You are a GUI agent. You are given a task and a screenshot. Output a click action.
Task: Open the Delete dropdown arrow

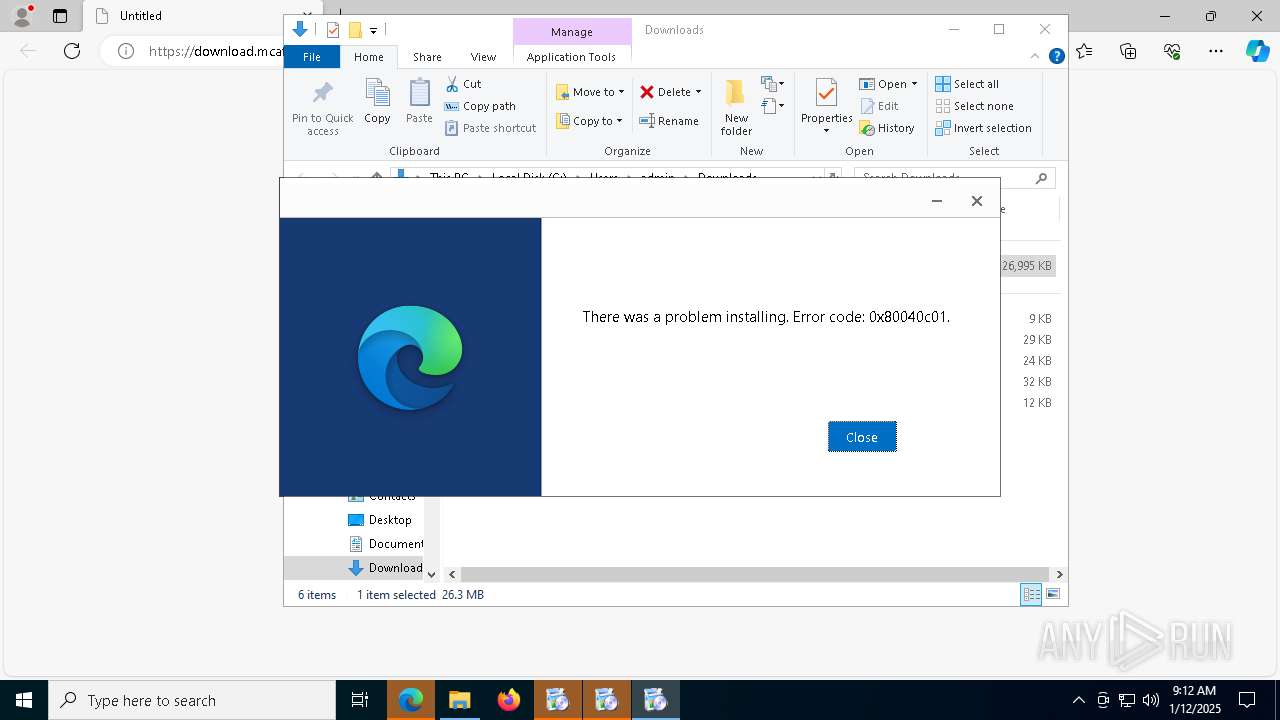tap(698, 92)
